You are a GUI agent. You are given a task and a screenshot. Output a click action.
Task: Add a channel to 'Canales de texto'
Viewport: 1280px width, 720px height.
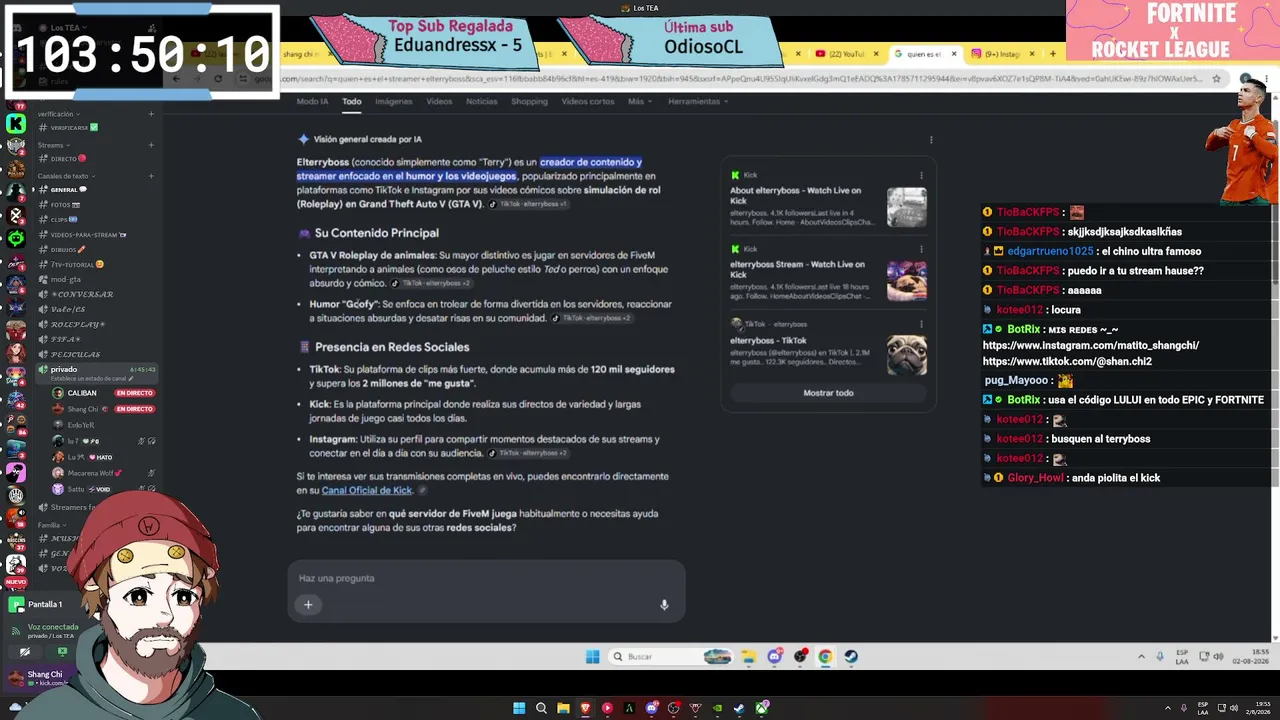tap(151, 176)
